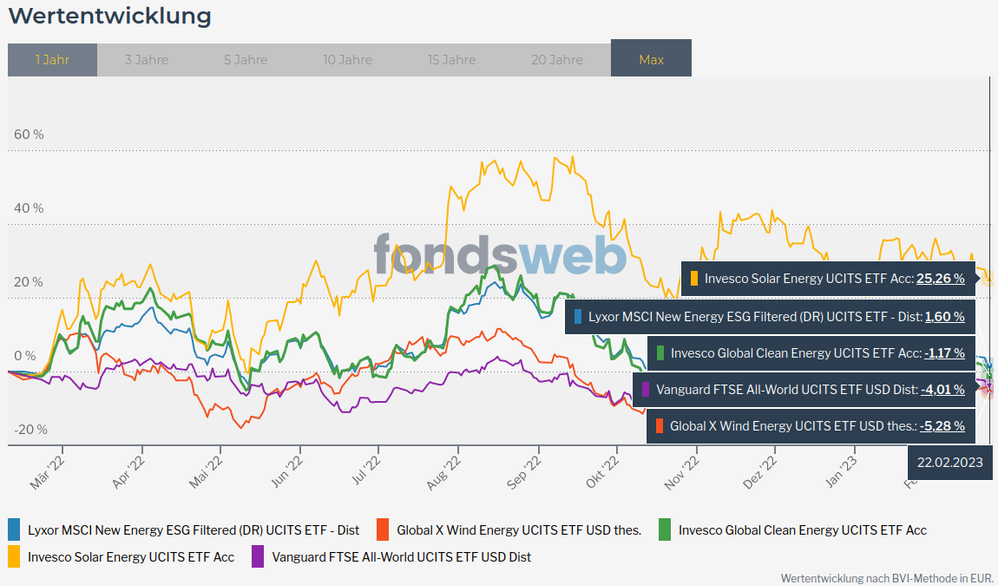998x586 pixels.
Task: Click blue Lyxor swatch in bottom legend
Action: (14, 529)
